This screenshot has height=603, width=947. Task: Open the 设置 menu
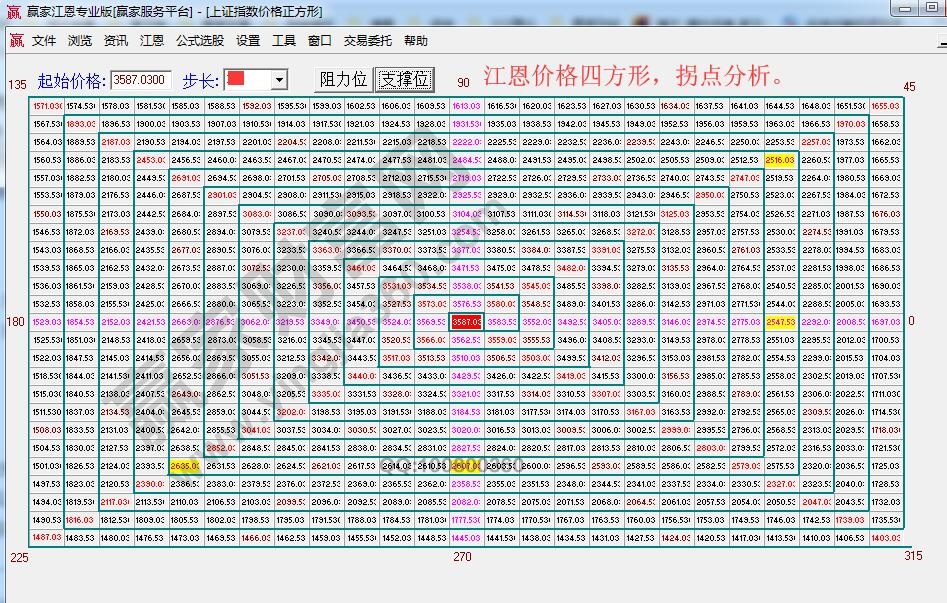(x=246, y=41)
